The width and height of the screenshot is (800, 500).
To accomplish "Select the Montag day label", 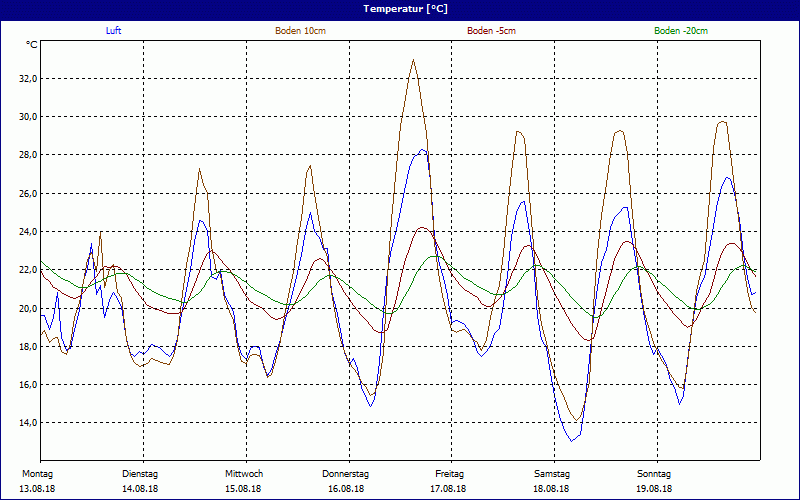I will (38, 473).
